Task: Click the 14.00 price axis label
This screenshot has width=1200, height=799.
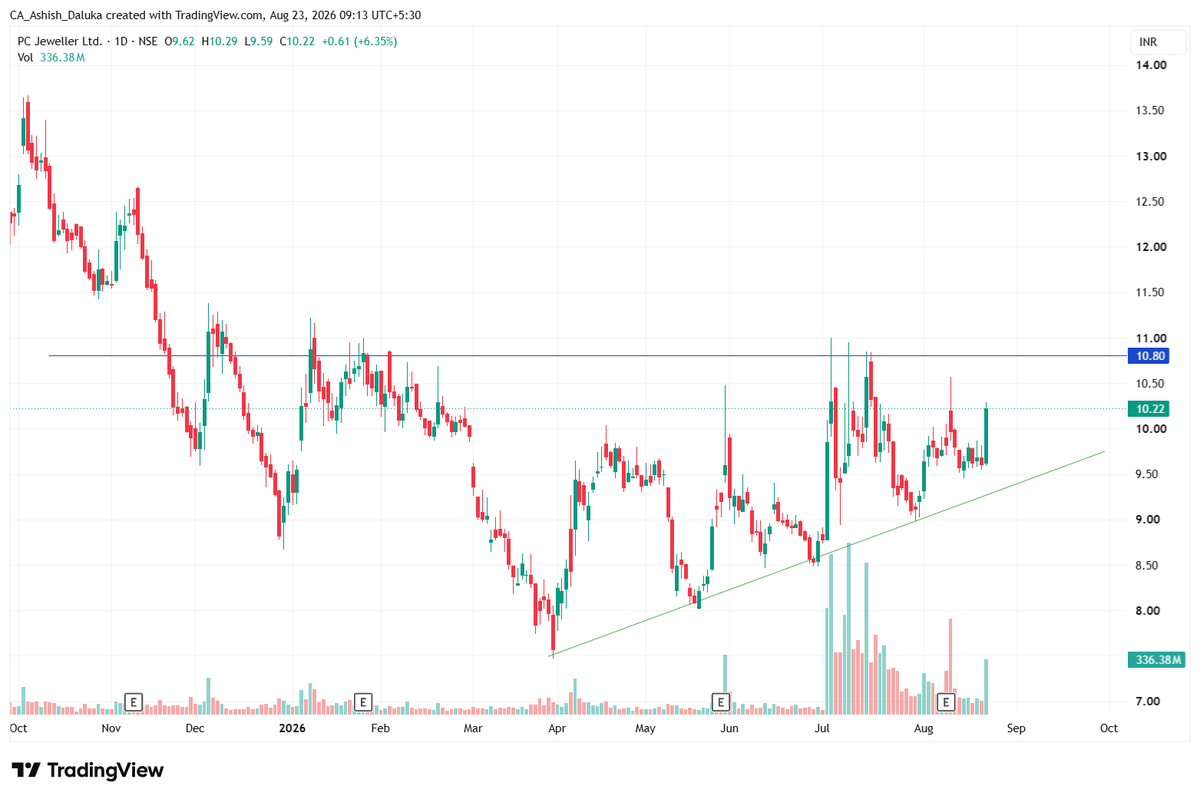Action: coord(1151,65)
